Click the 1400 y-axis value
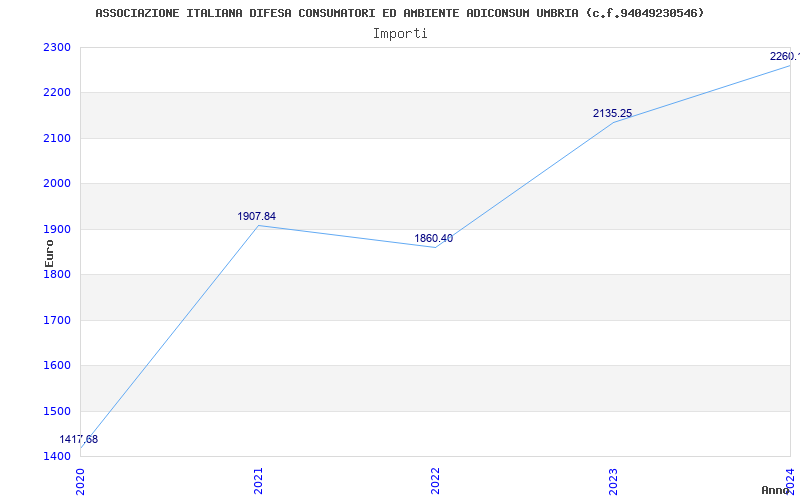800x500 pixels. click(57, 456)
